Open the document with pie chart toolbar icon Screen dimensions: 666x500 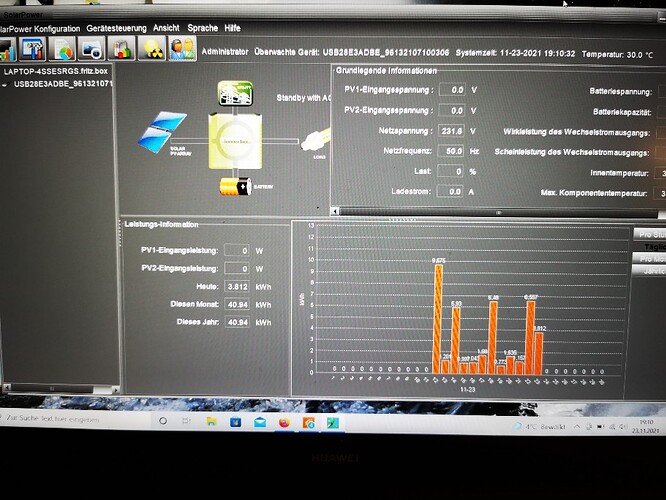[62, 49]
